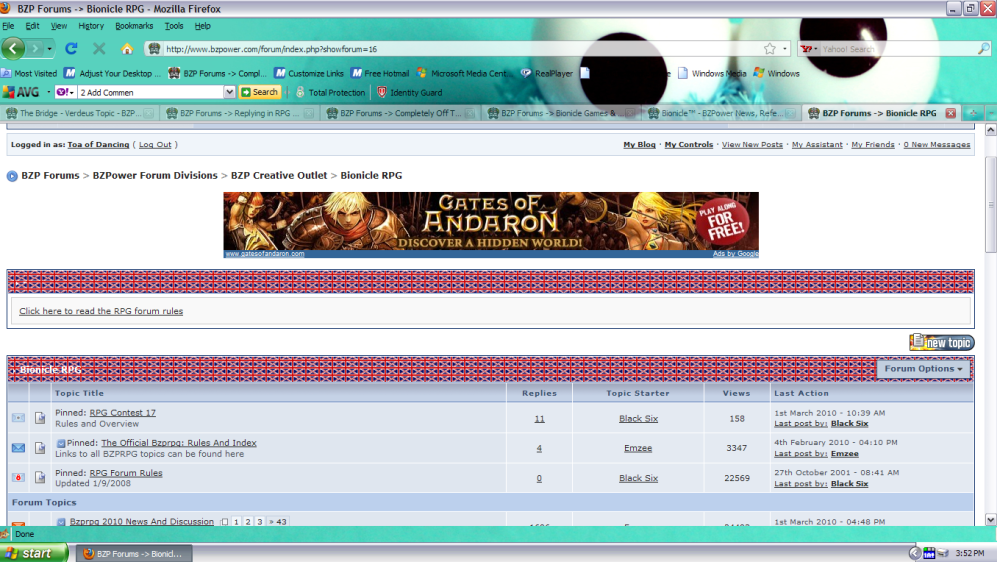Open the View menu
This screenshot has height=562, width=997.
pyautogui.click(x=58, y=26)
